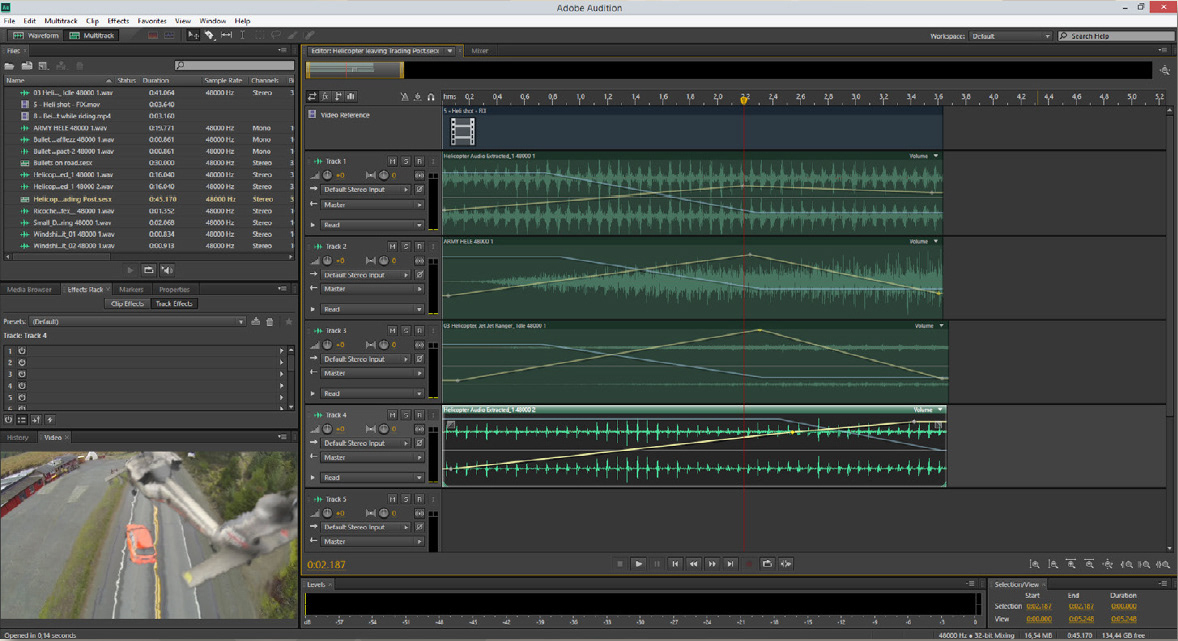Image resolution: width=1178 pixels, height=641 pixels.
Task: Click Selection Start time value
Action: pos(1039,606)
